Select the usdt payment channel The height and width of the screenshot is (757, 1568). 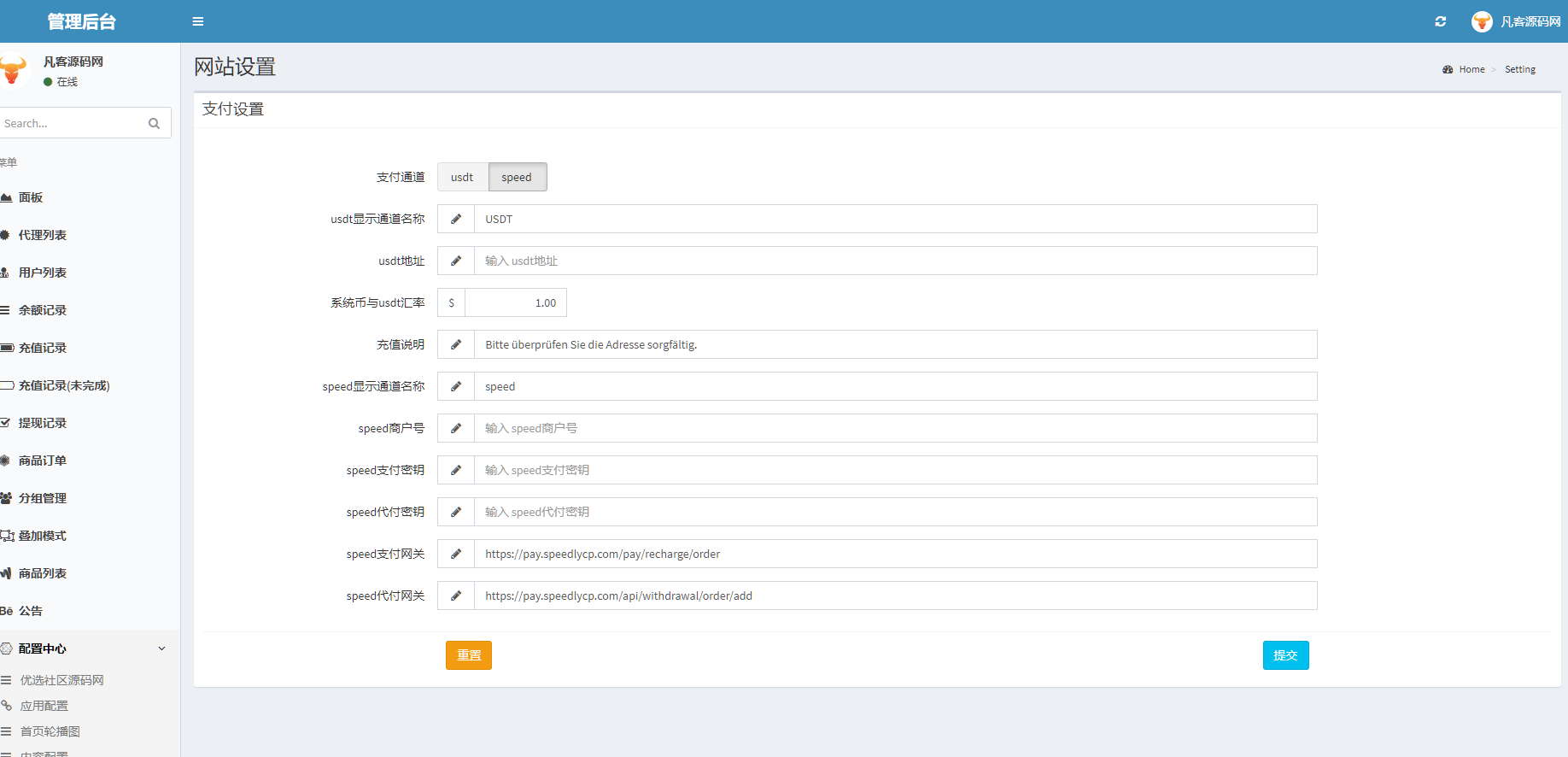tap(462, 177)
